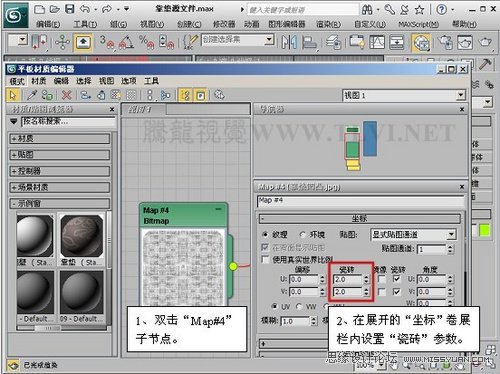Click the Map #4 name field
Image resolution: width=500 pixels, height=374 pixels.
[x=361, y=201]
